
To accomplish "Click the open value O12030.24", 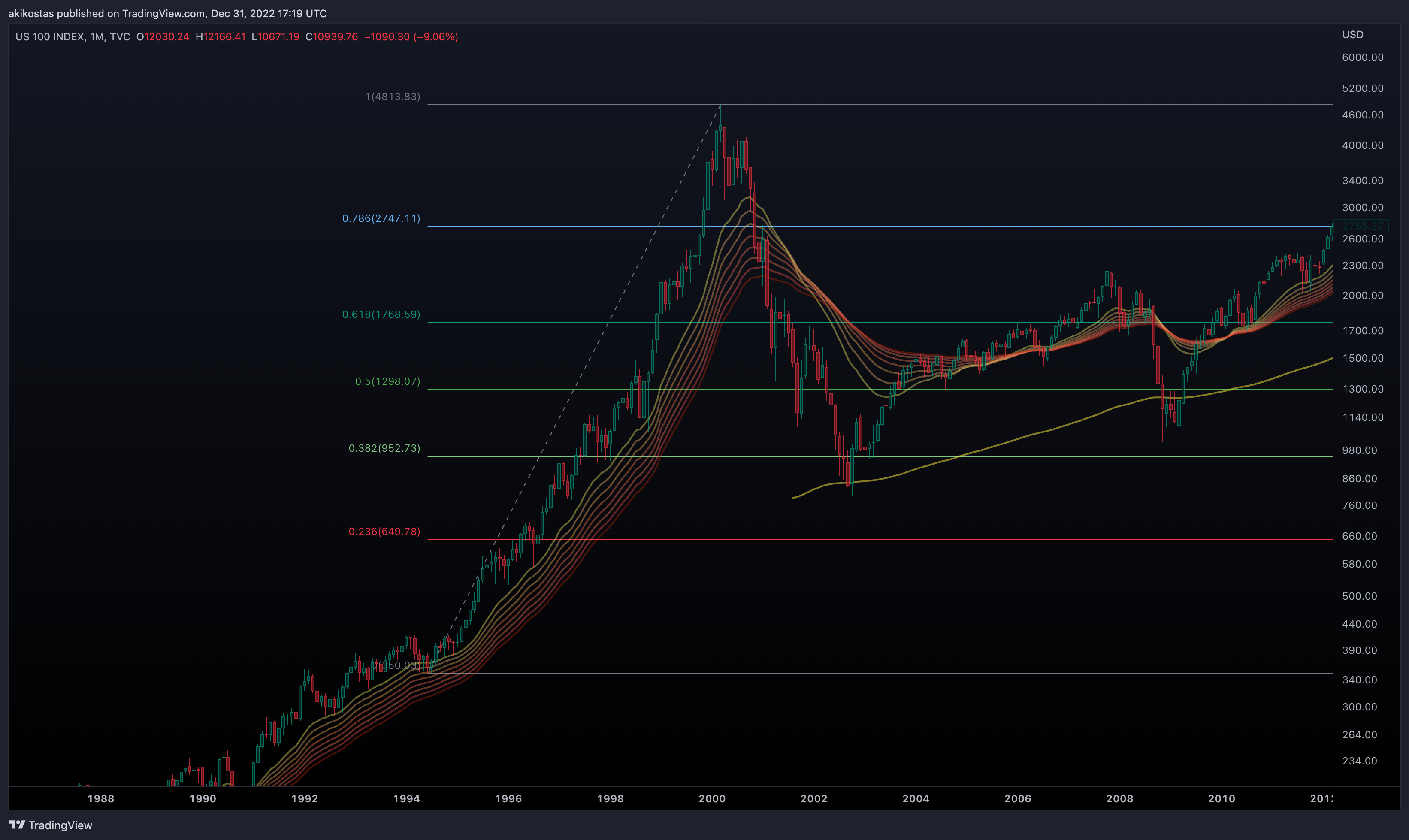I will [x=163, y=37].
